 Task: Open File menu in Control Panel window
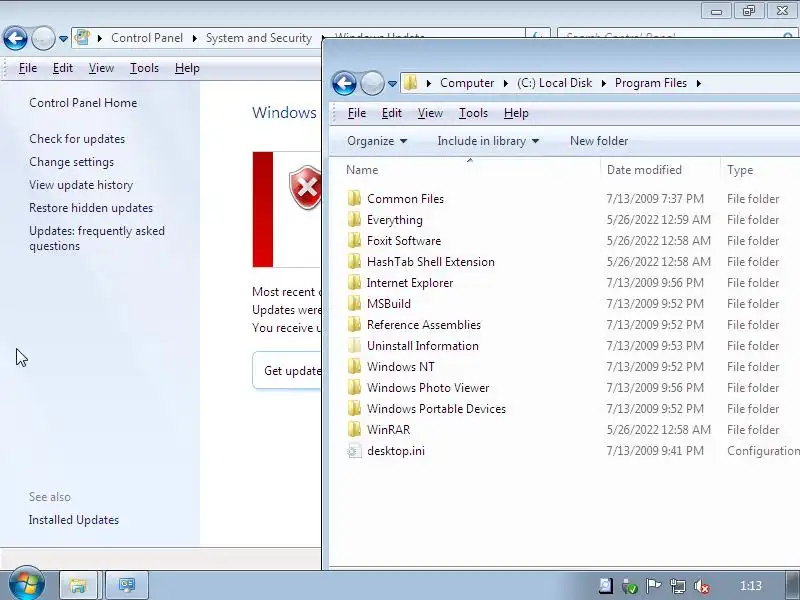pos(28,68)
